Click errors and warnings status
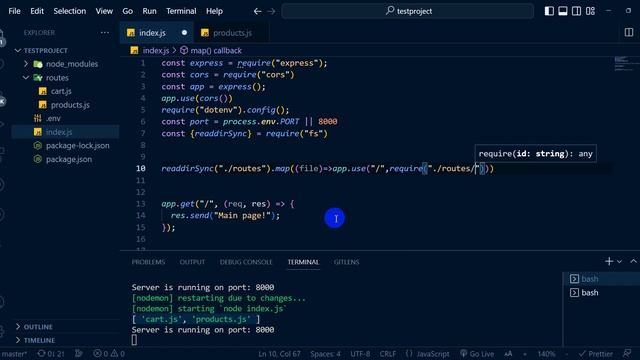 [109, 354]
